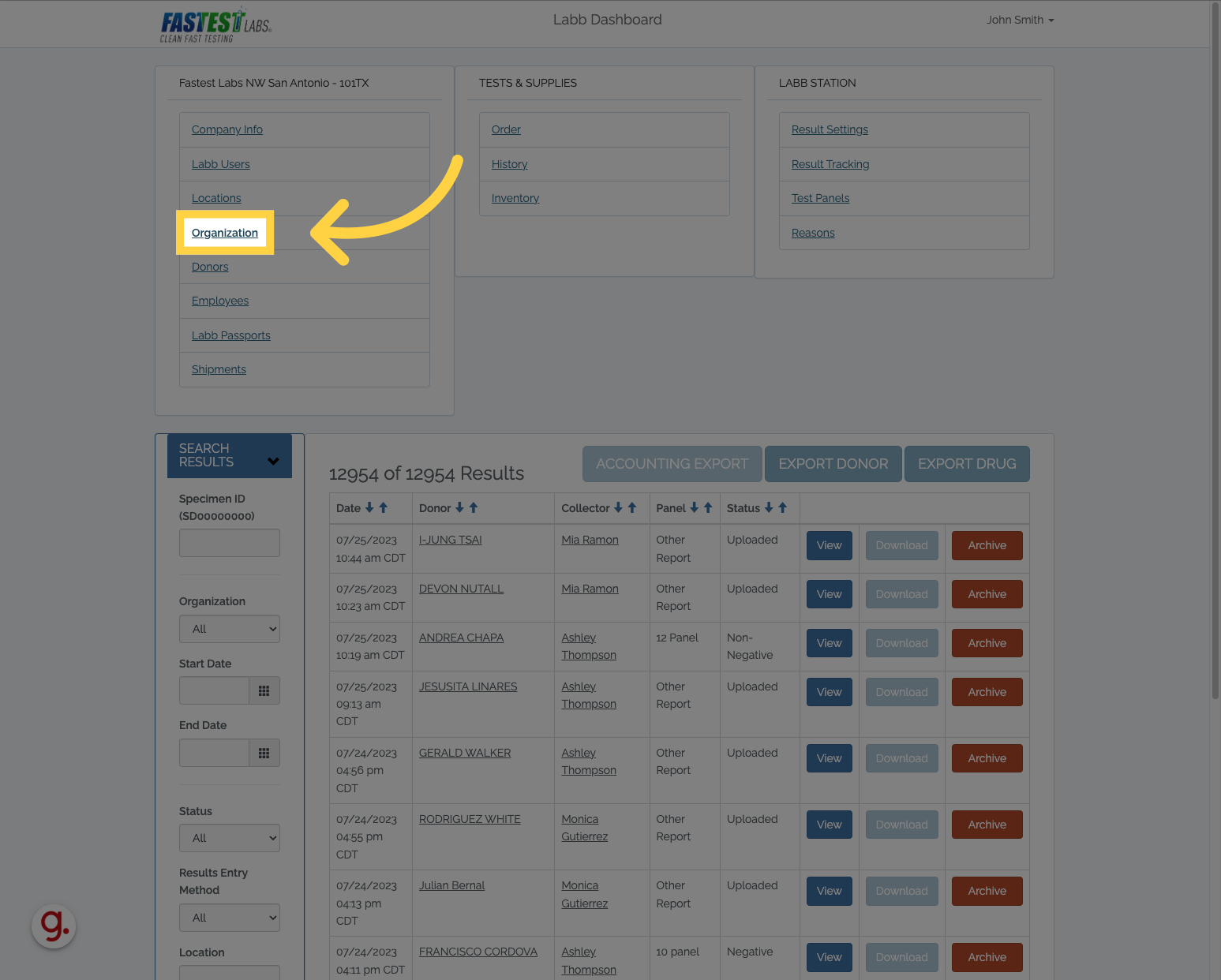Sort Date column descending with down arrow
1221x980 pixels.
click(369, 508)
